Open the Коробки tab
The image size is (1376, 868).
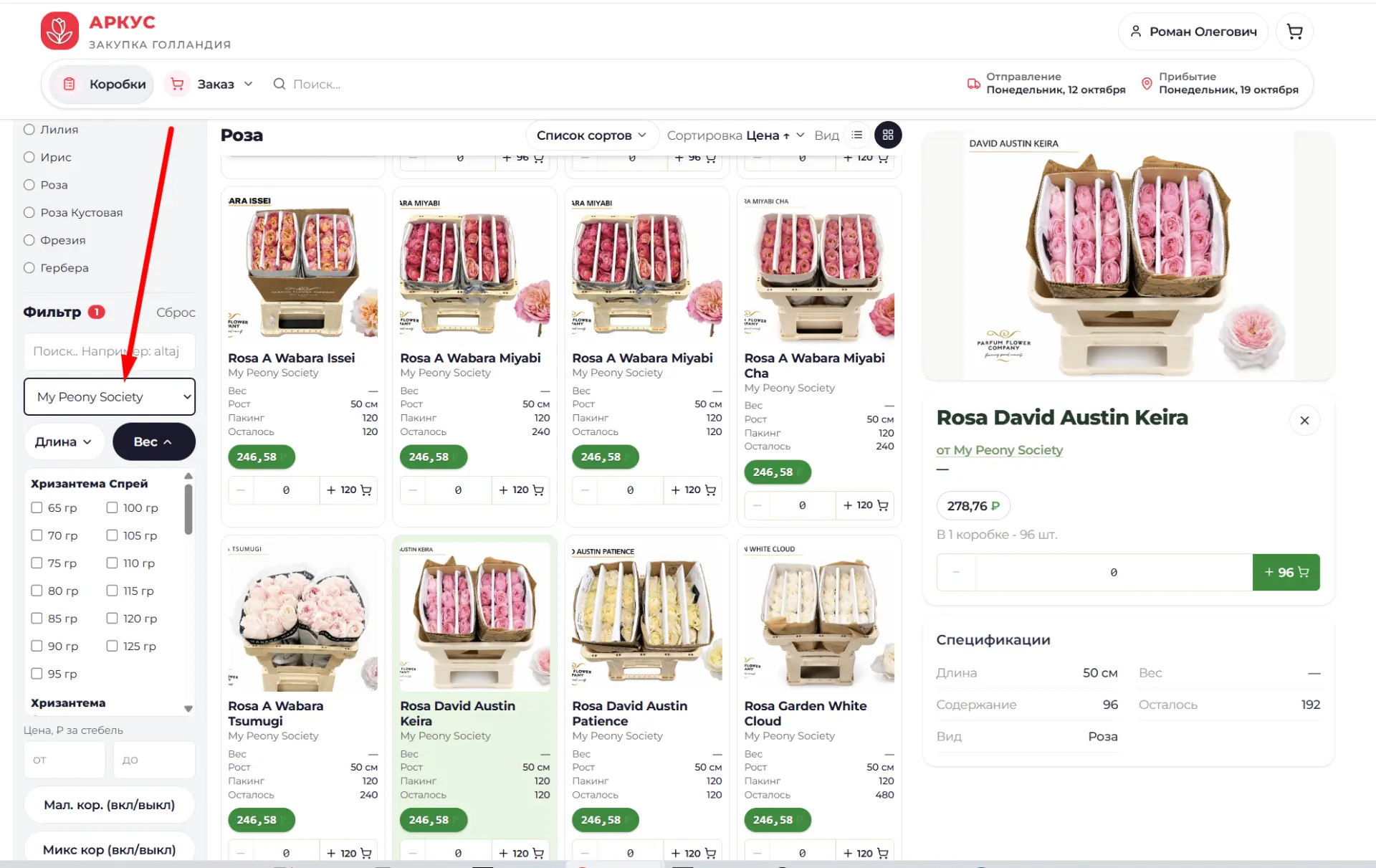tap(102, 84)
